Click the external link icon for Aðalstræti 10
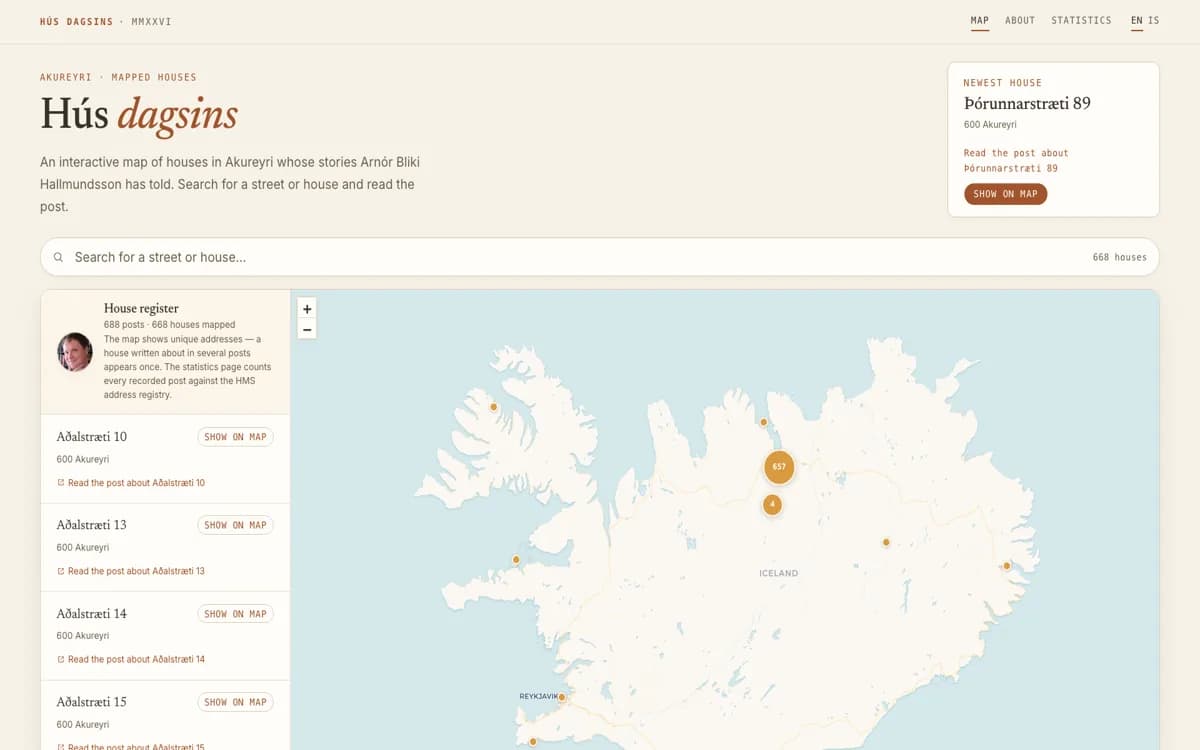1200x750 pixels. click(61, 483)
